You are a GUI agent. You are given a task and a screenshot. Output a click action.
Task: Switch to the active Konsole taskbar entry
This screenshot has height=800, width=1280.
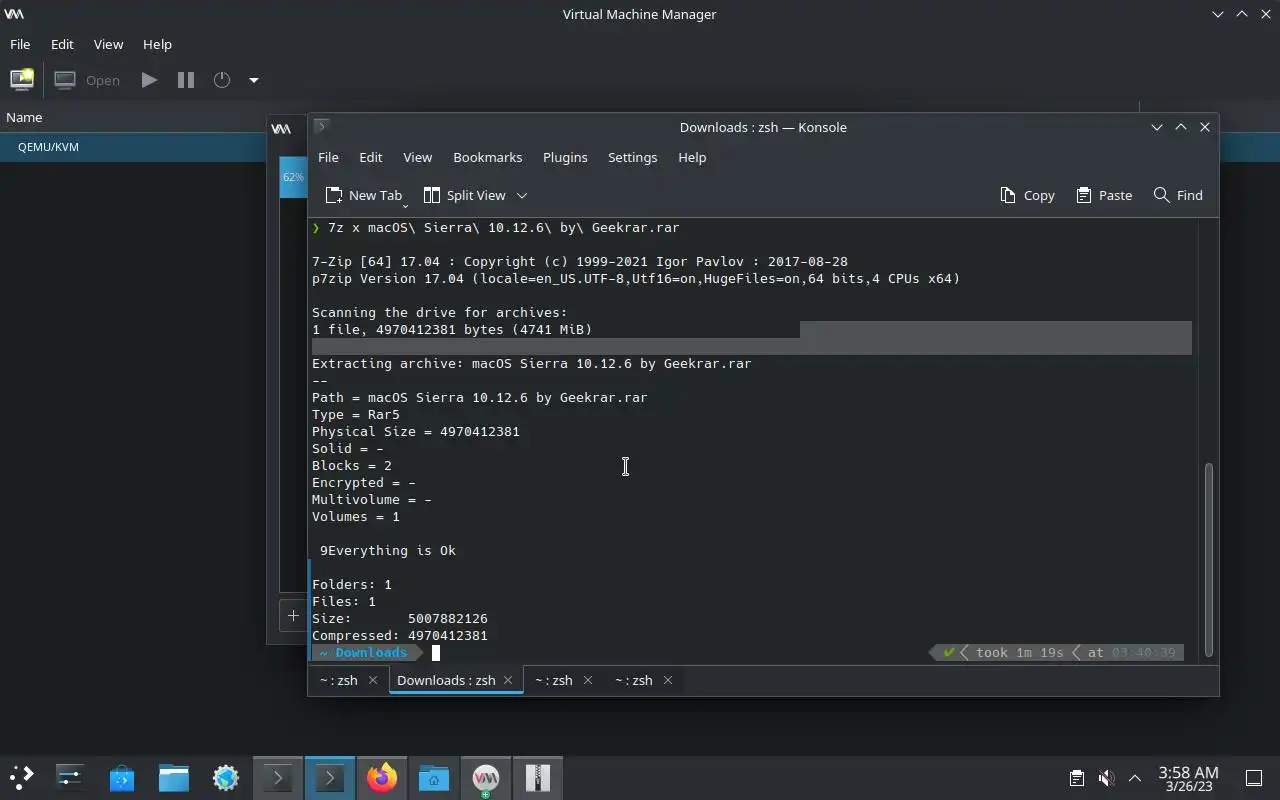(x=330, y=778)
